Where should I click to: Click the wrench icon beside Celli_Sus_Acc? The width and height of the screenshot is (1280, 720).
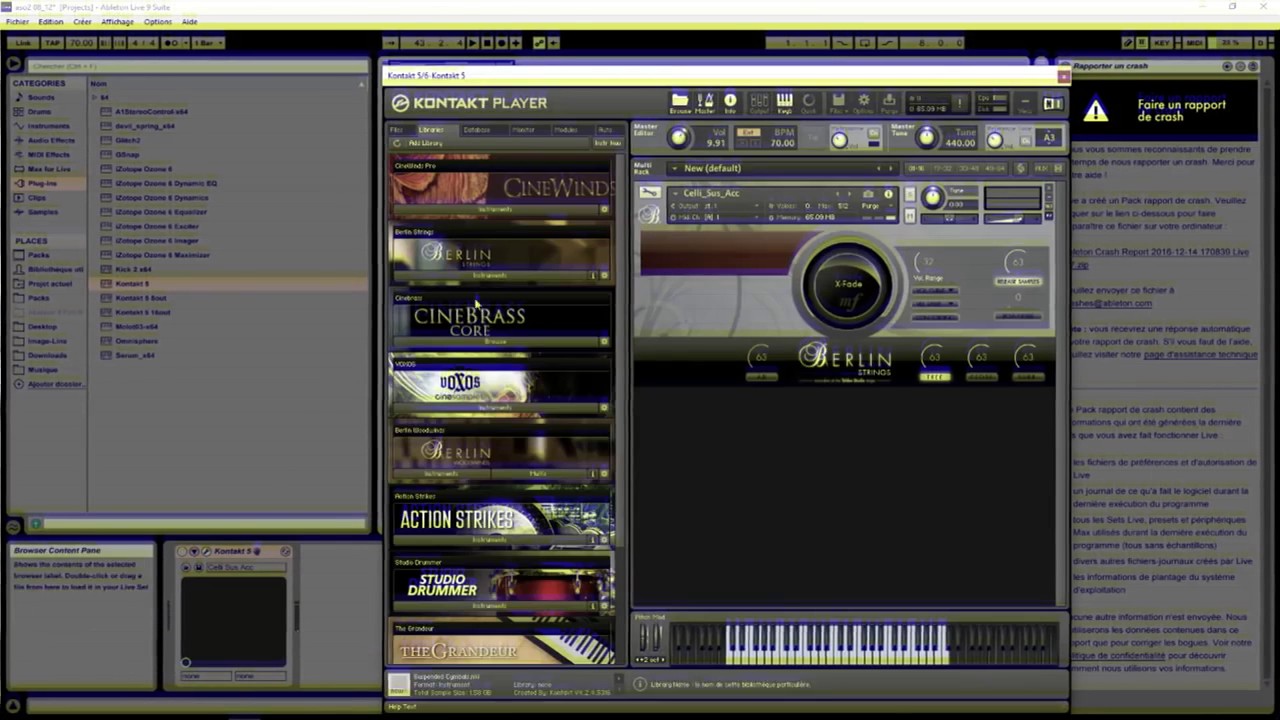point(650,193)
